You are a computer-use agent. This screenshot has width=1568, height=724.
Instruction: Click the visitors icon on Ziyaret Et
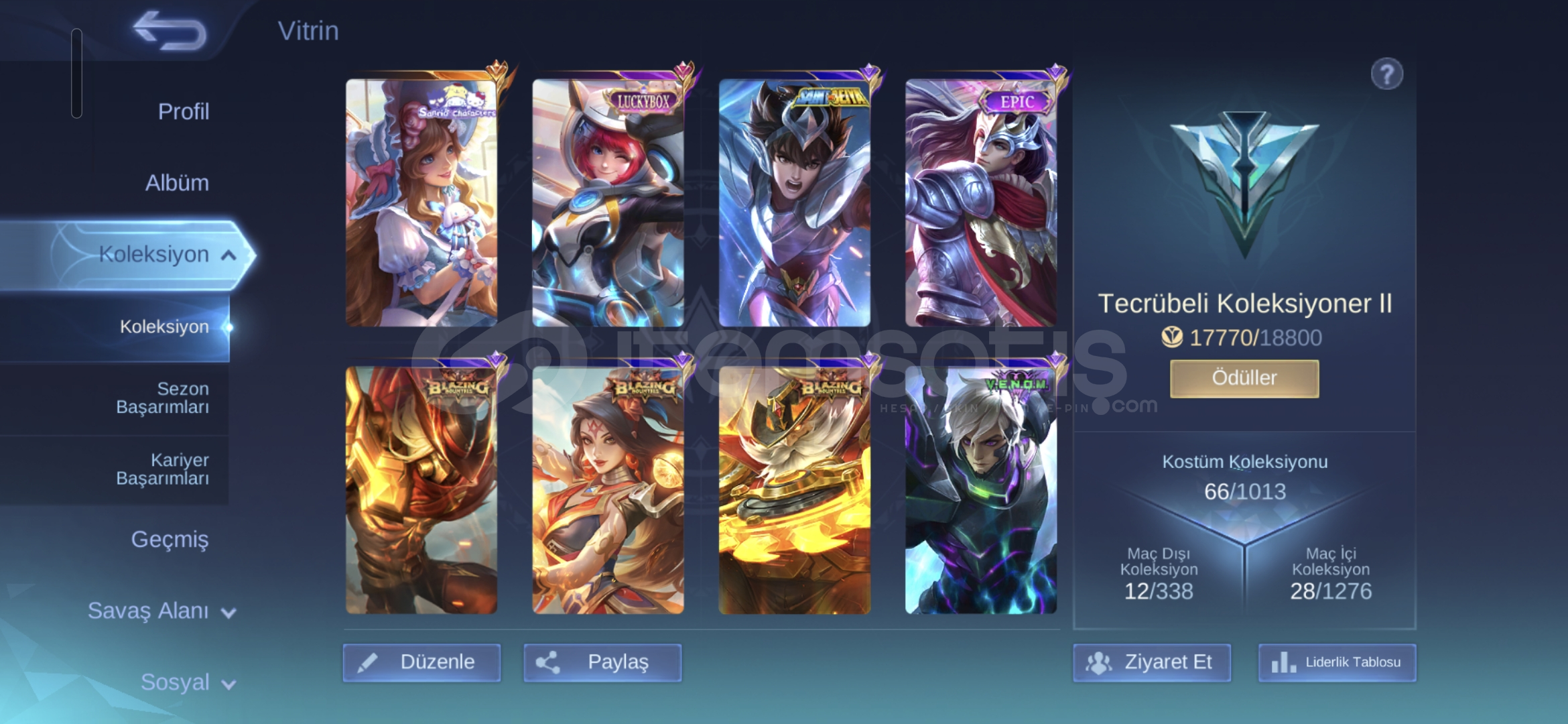coord(1098,663)
